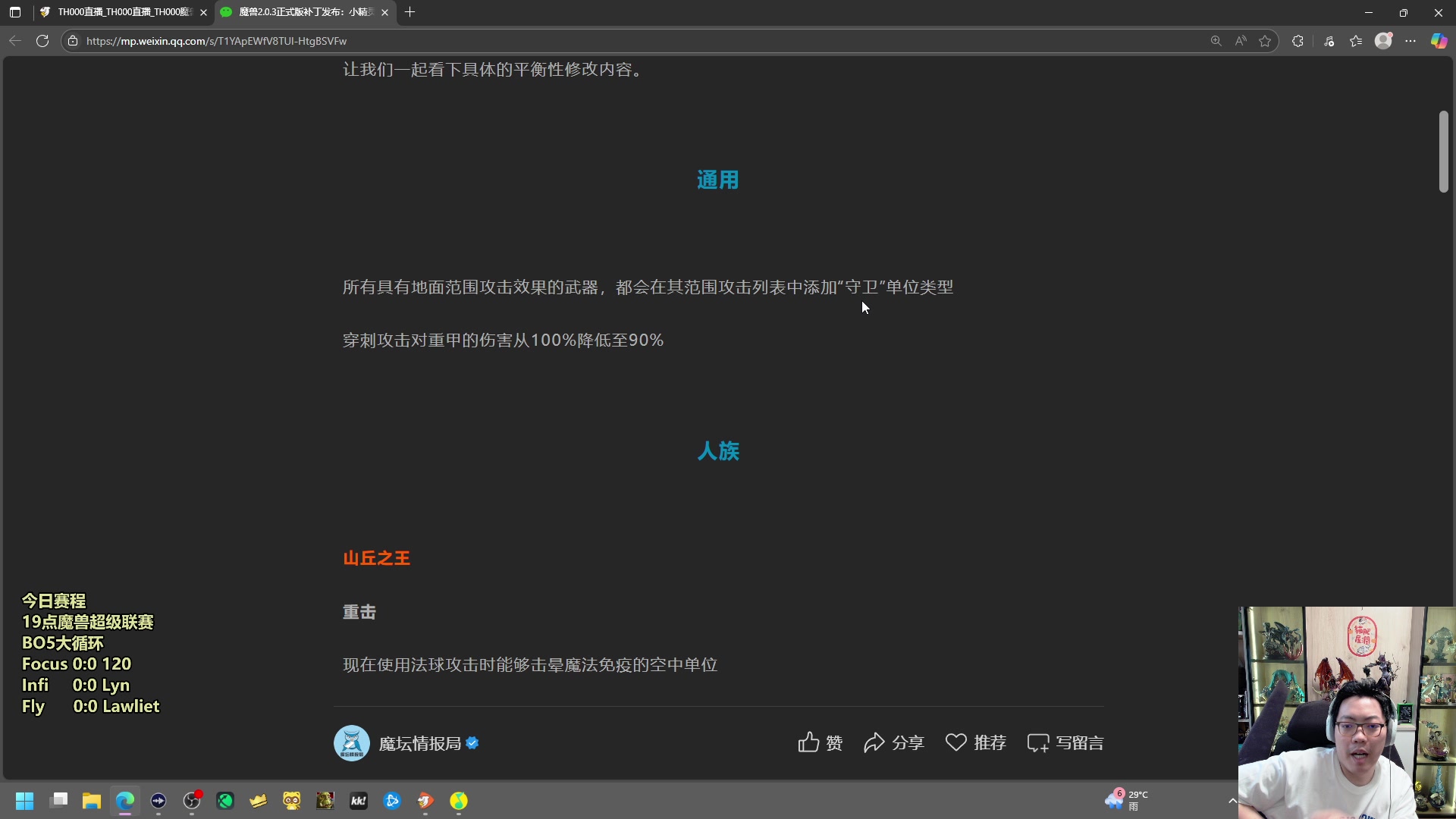The height and width of the screenshot is (819, 1456).
Task: Click the 重击 ability heading
Action: 359,612
